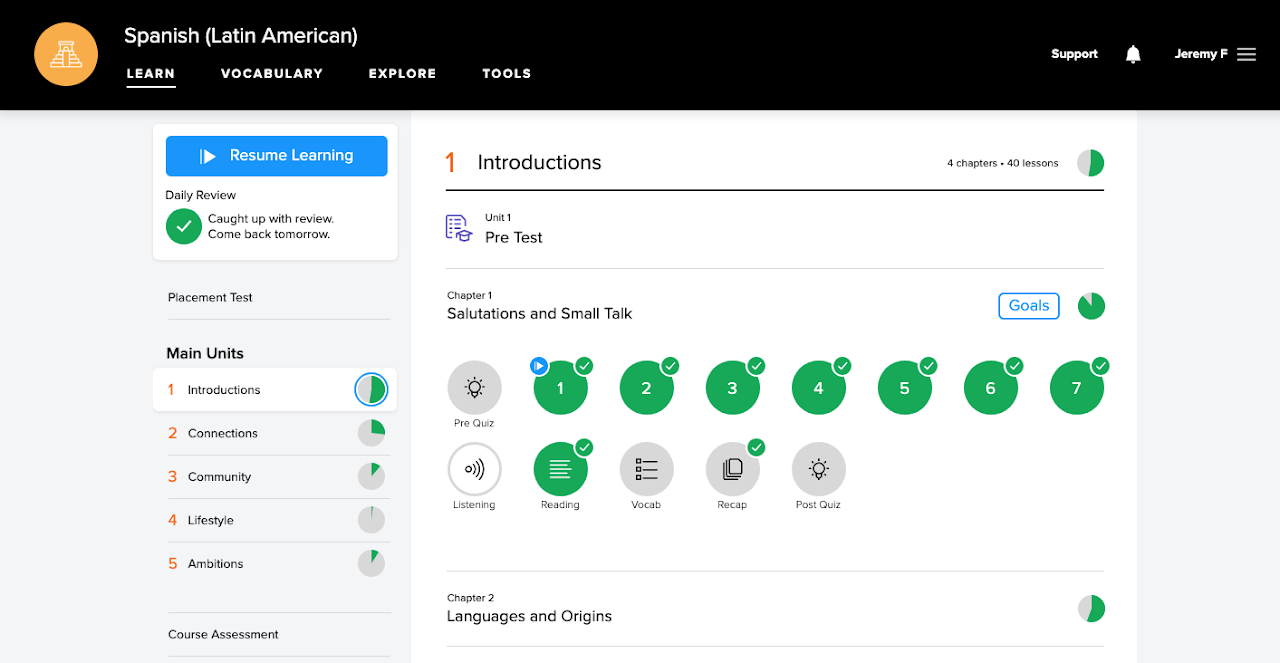Open the Course Assessment link
The image size is (1280, 663).
pyautogui.click(x=223, y=634)
